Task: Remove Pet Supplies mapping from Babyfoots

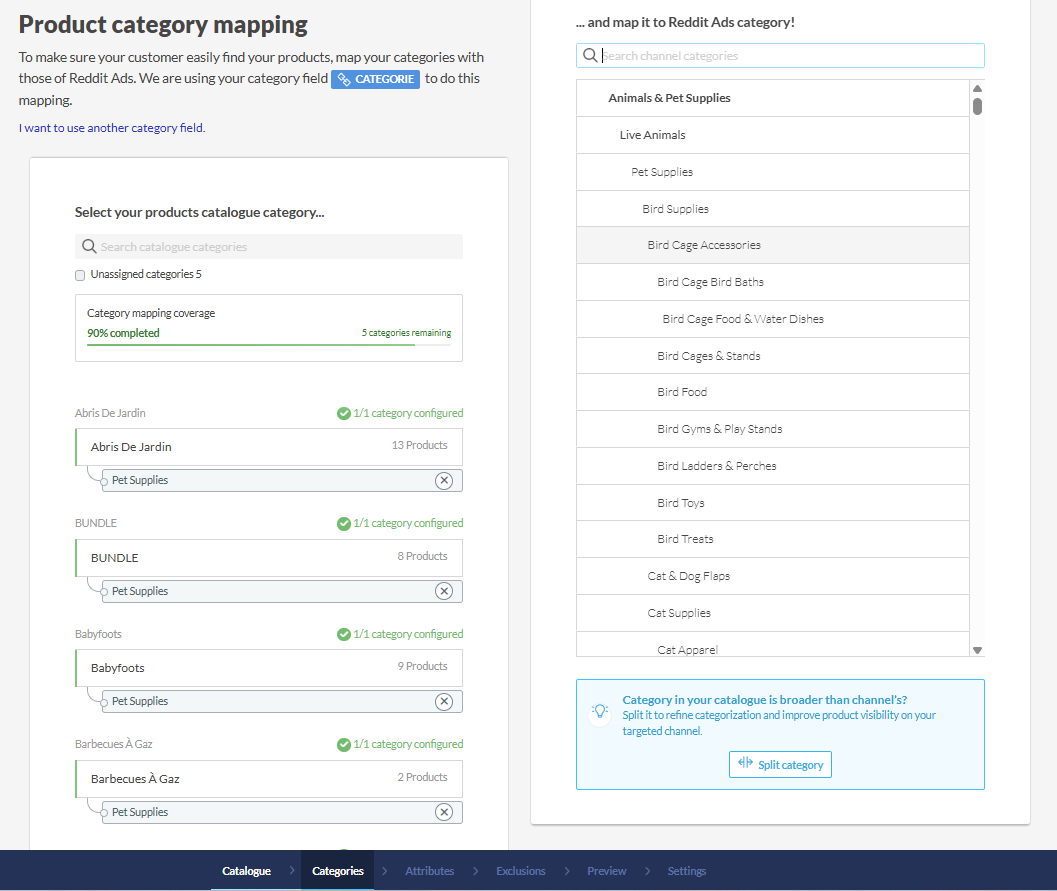Action: pyautogui.click(x=444, y=702)
